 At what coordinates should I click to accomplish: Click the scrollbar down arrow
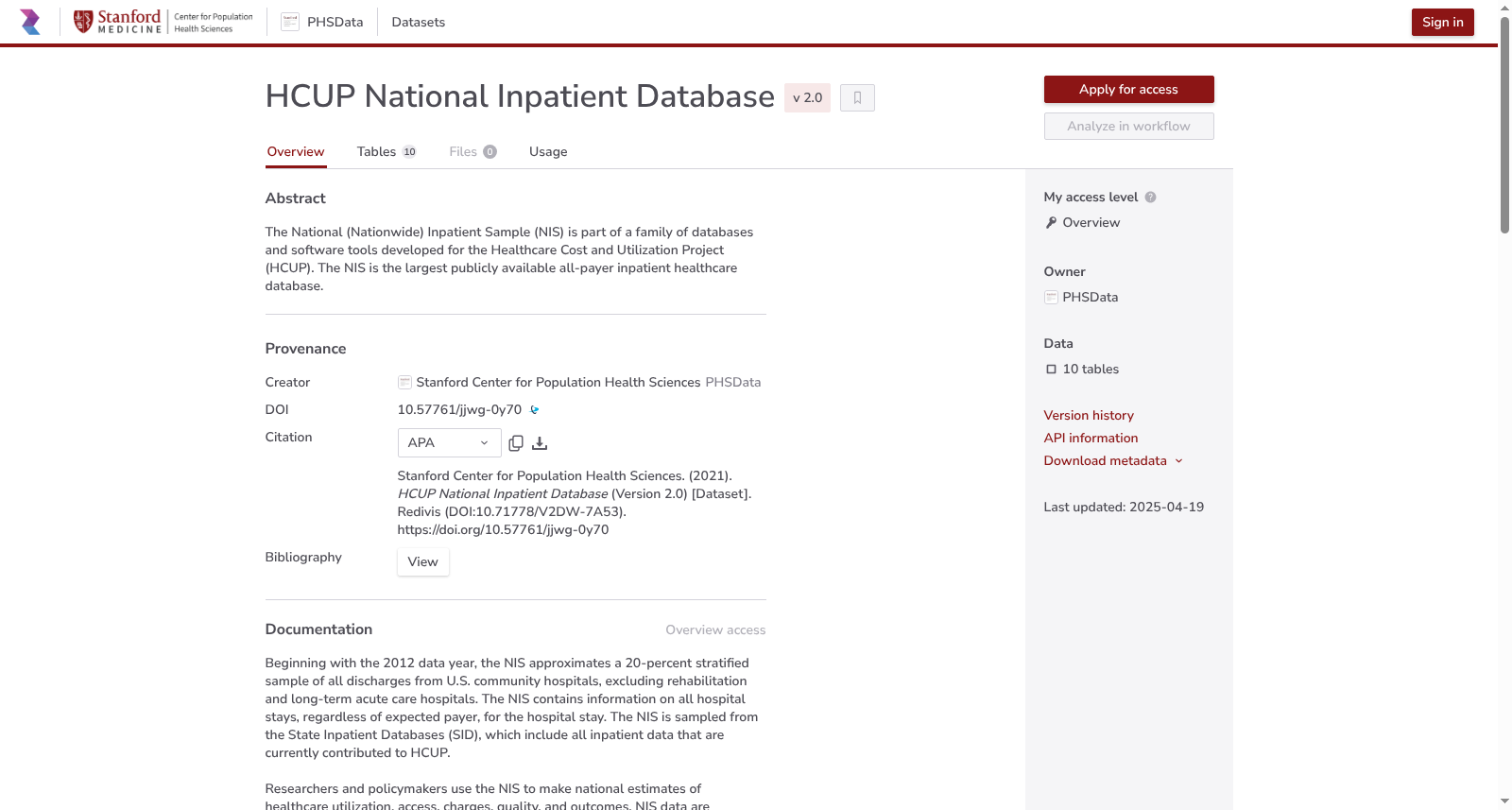click(1504, 801)
